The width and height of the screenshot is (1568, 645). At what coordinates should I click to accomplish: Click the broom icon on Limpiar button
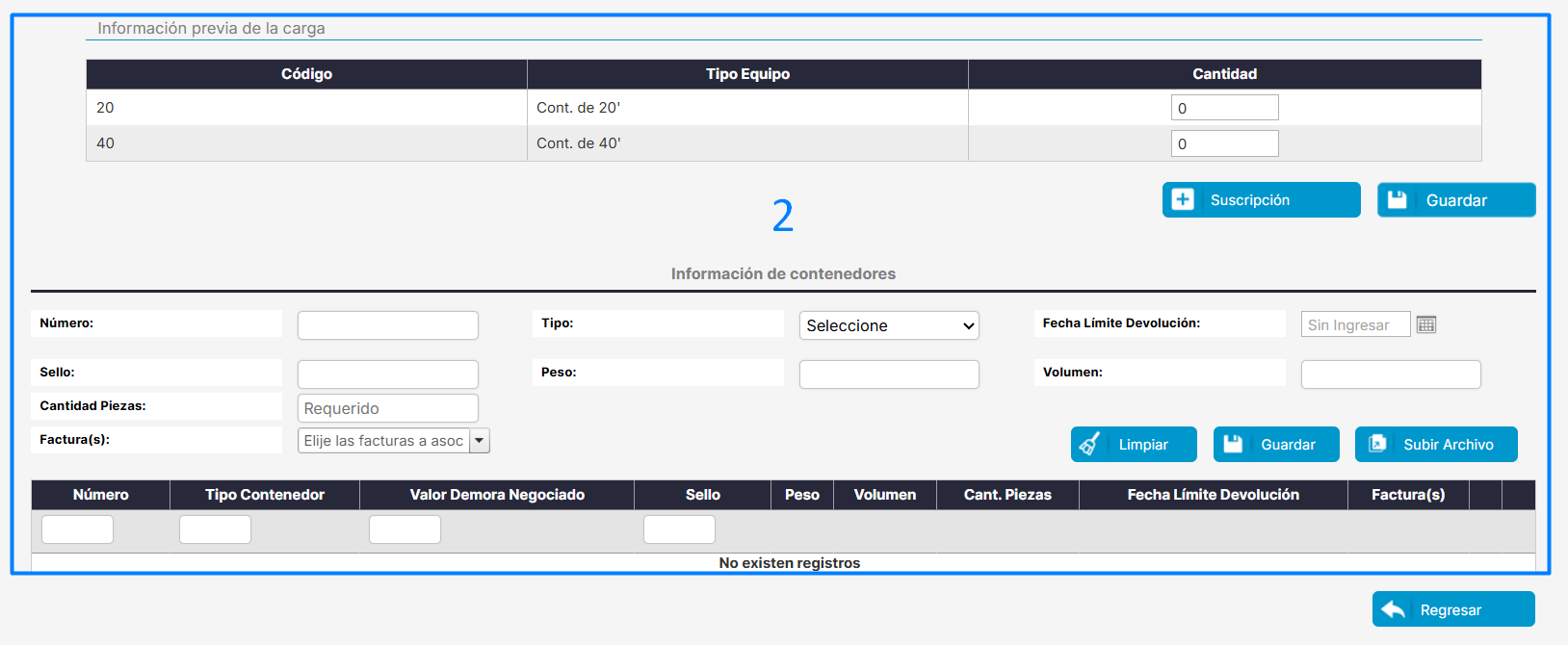pos(1090,444)
